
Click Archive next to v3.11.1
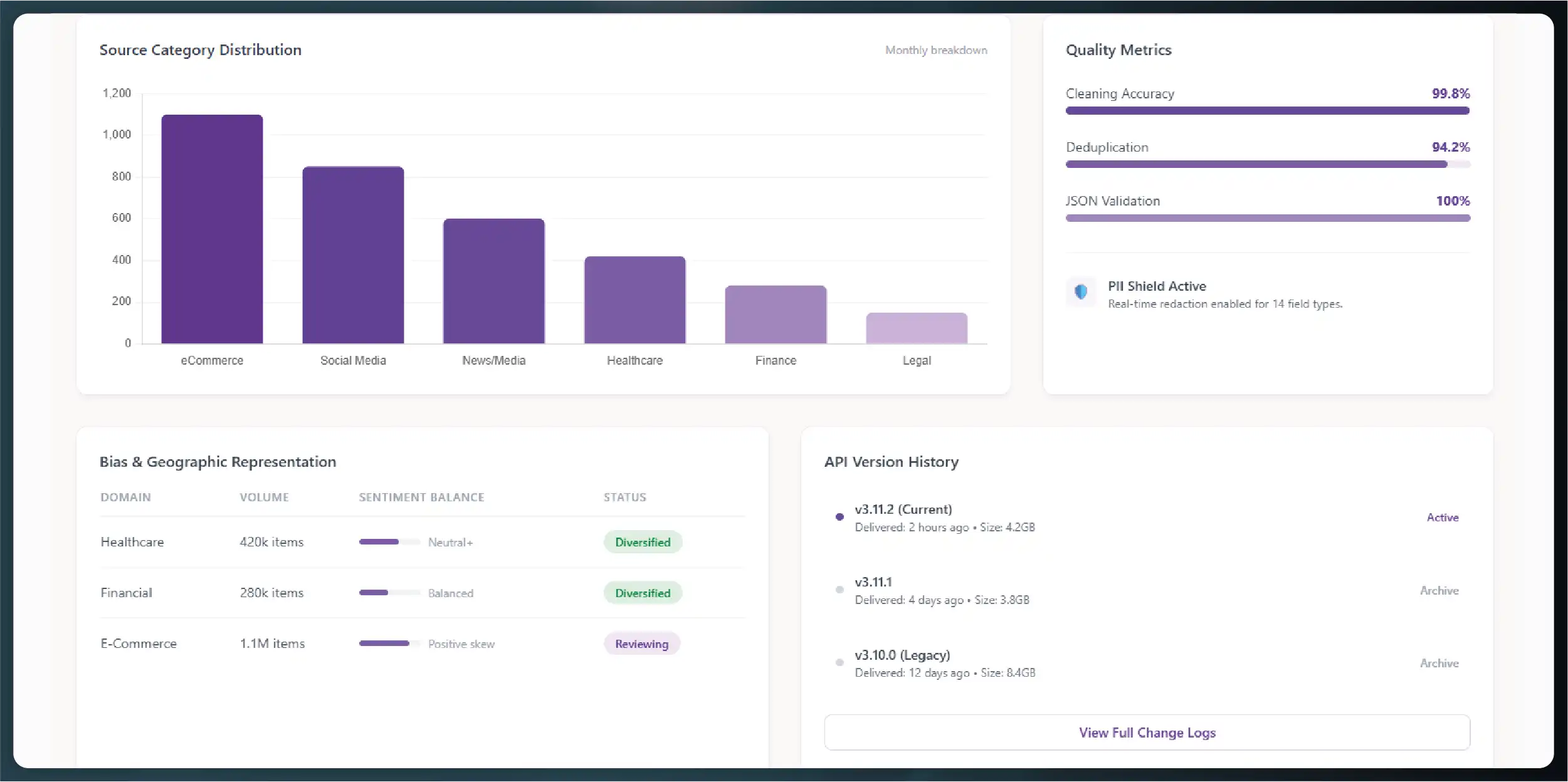1439,590
